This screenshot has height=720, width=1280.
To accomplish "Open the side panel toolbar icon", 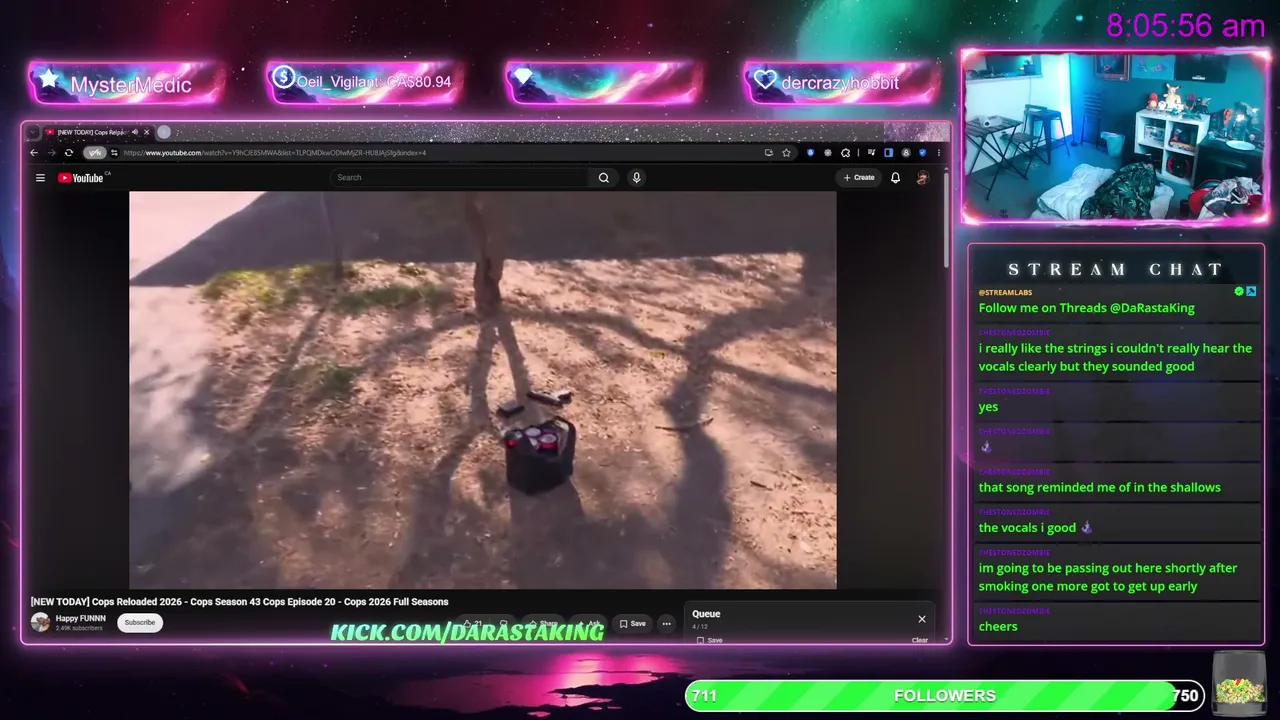I will [x=888, y=153].
